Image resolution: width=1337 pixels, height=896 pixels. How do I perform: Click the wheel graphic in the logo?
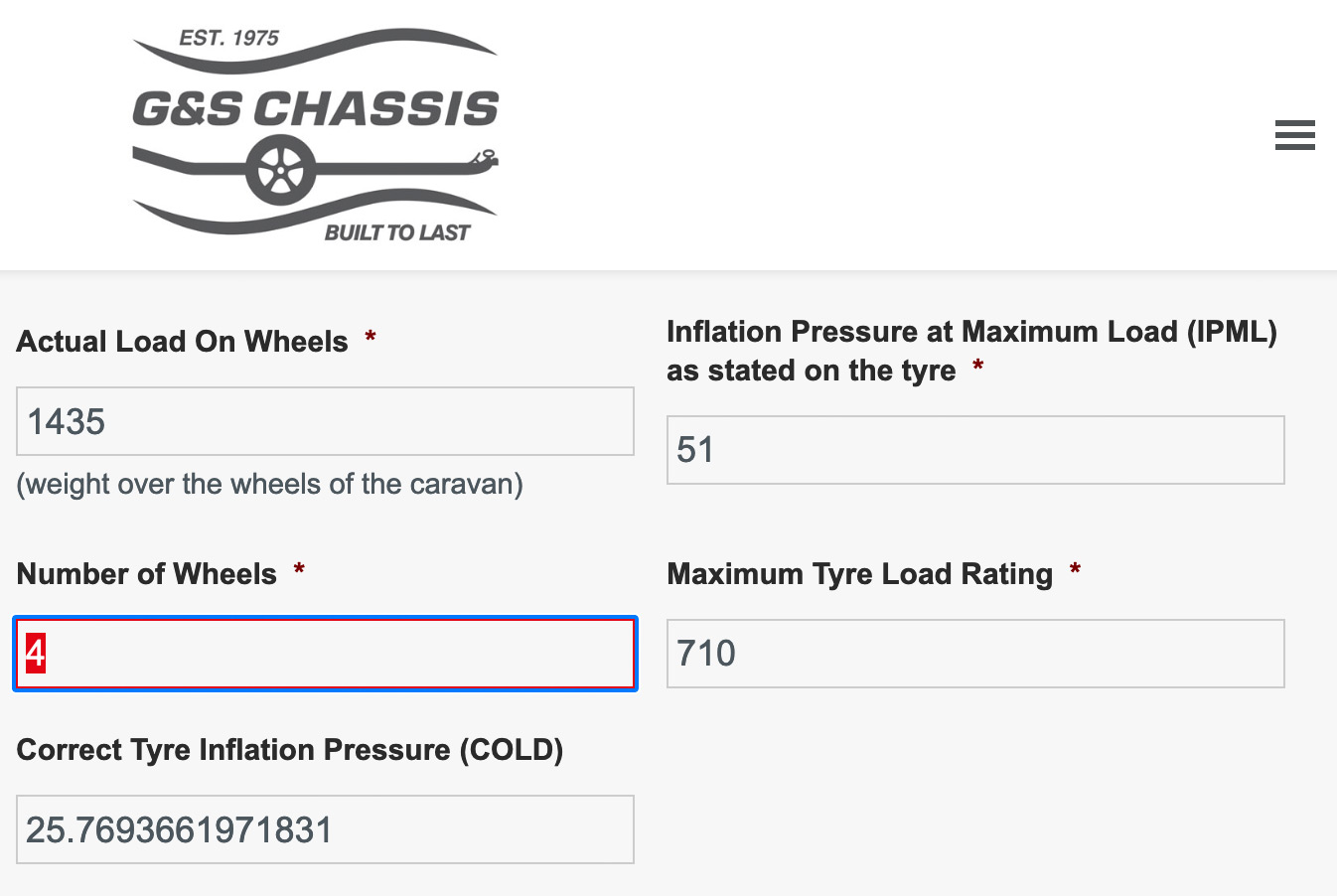(x=280, y=170)
